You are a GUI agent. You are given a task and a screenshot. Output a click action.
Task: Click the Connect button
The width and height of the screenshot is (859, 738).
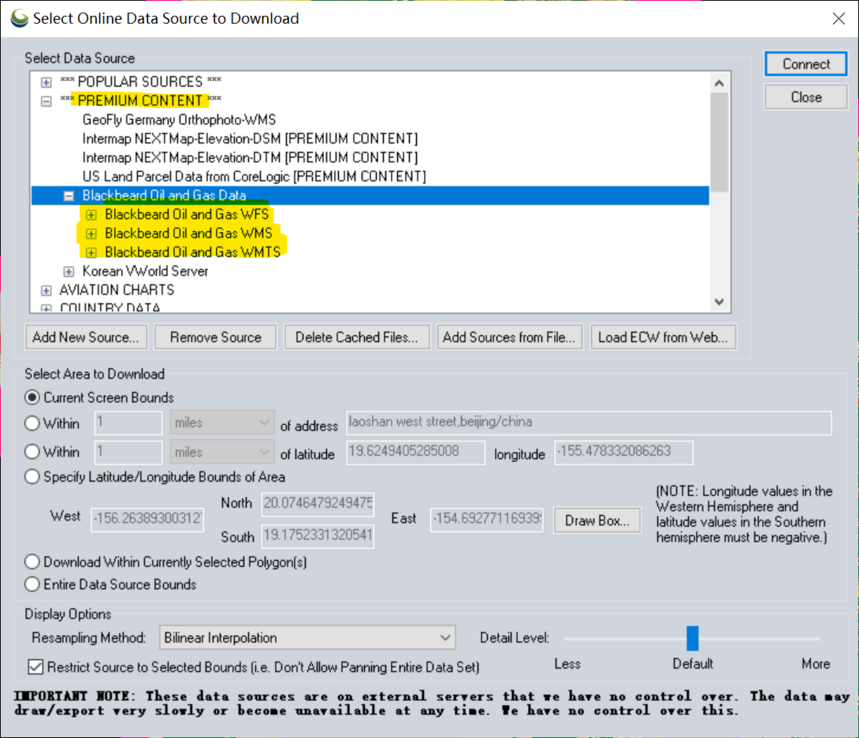tap(806, 64)
